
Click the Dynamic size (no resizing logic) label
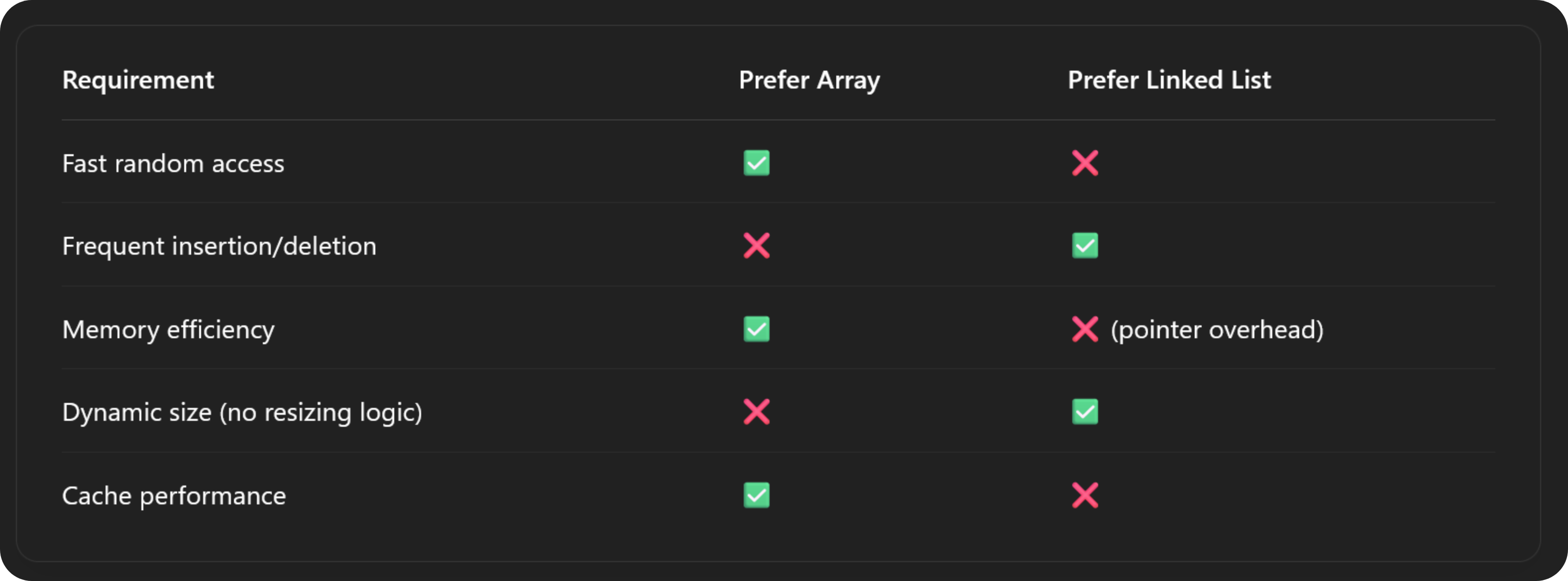click(242, 412)
